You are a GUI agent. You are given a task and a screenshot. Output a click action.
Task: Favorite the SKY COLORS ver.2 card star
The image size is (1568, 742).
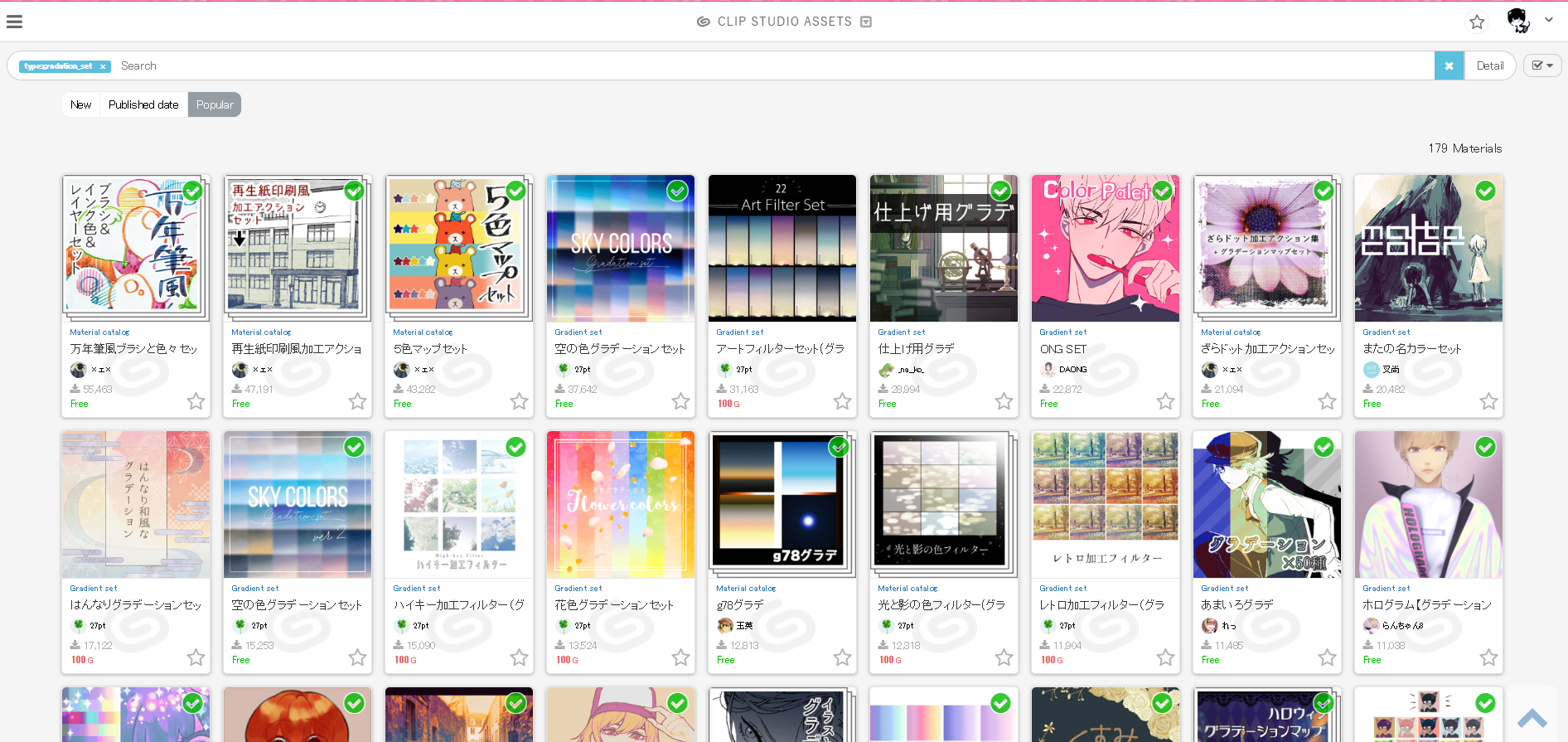coord(357,657)
